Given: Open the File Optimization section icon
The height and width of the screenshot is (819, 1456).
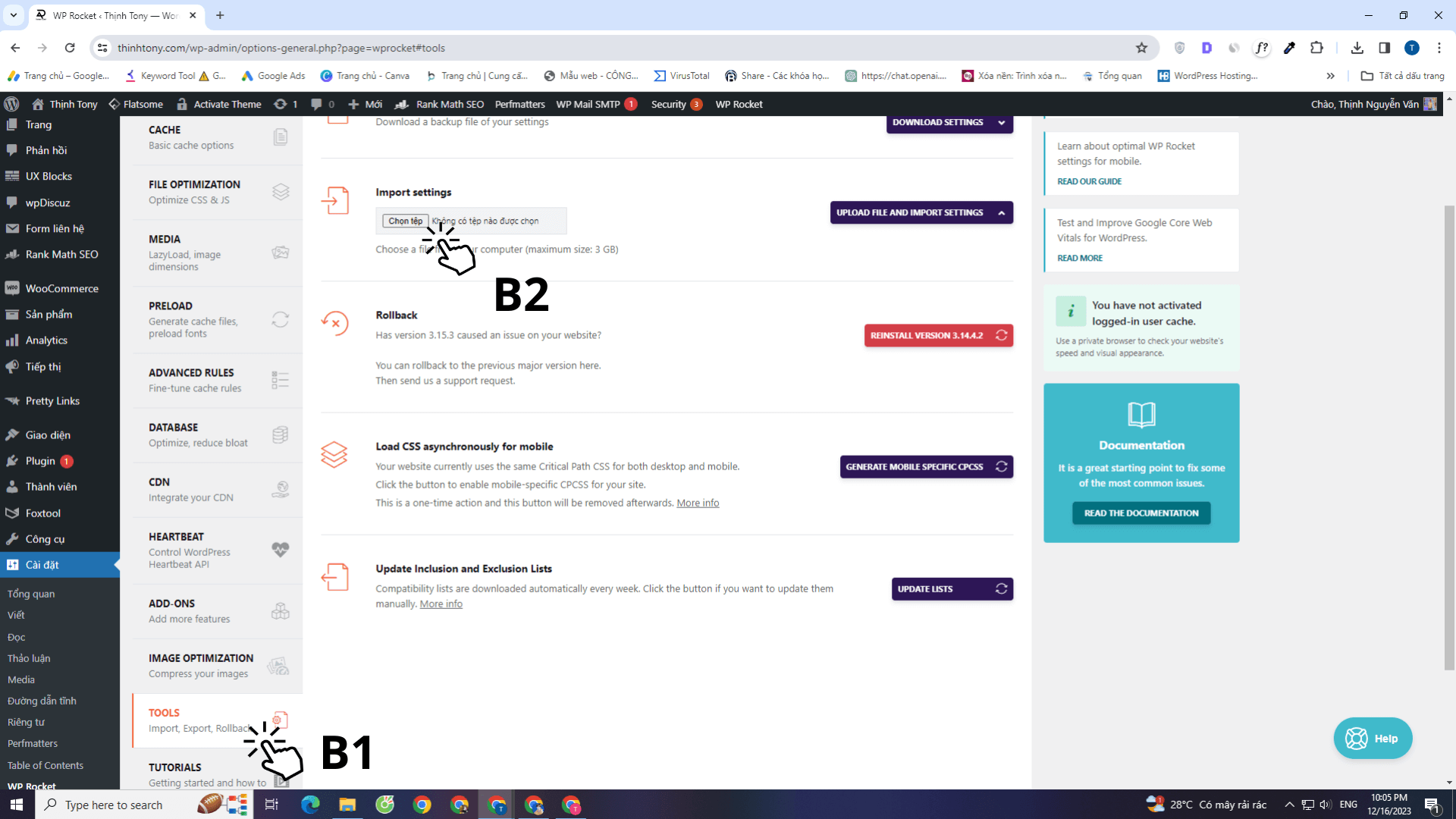Looking at the screenshot, I should [x=281, y=192].
